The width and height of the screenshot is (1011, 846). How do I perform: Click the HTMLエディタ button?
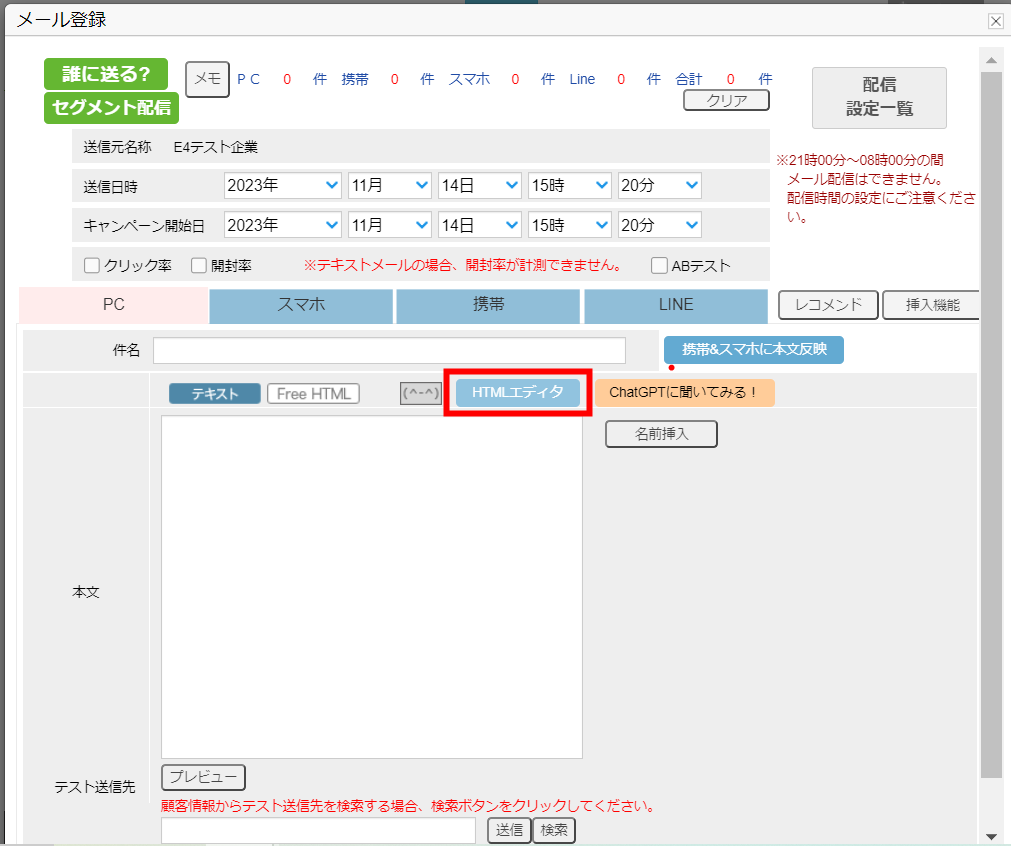518,392
